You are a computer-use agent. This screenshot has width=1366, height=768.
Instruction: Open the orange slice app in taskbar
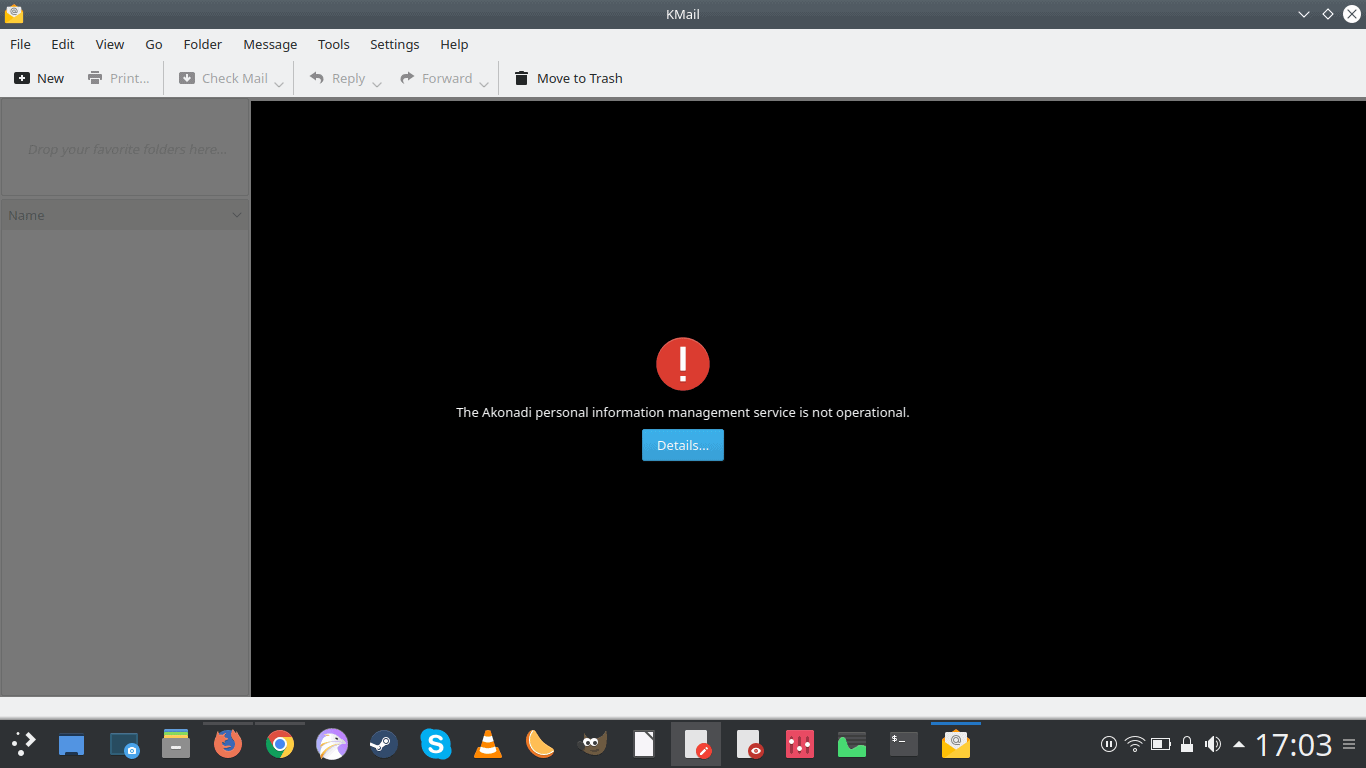point(540,744)
